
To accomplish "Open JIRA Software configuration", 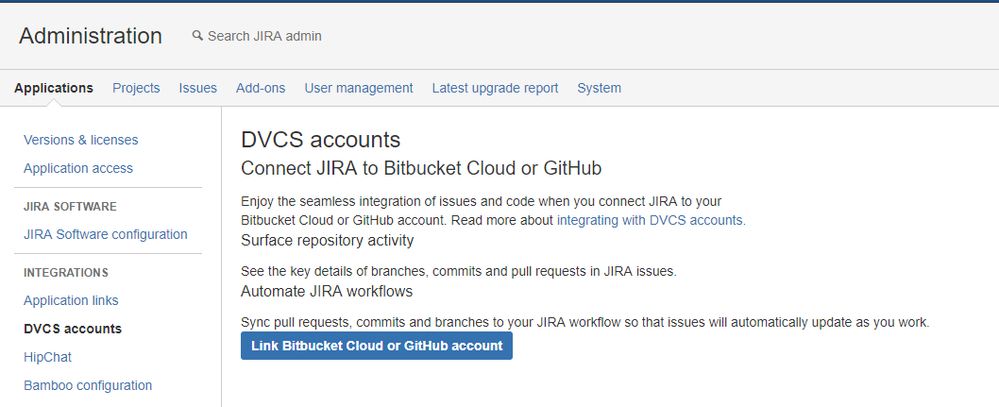I will click(106, 234).
